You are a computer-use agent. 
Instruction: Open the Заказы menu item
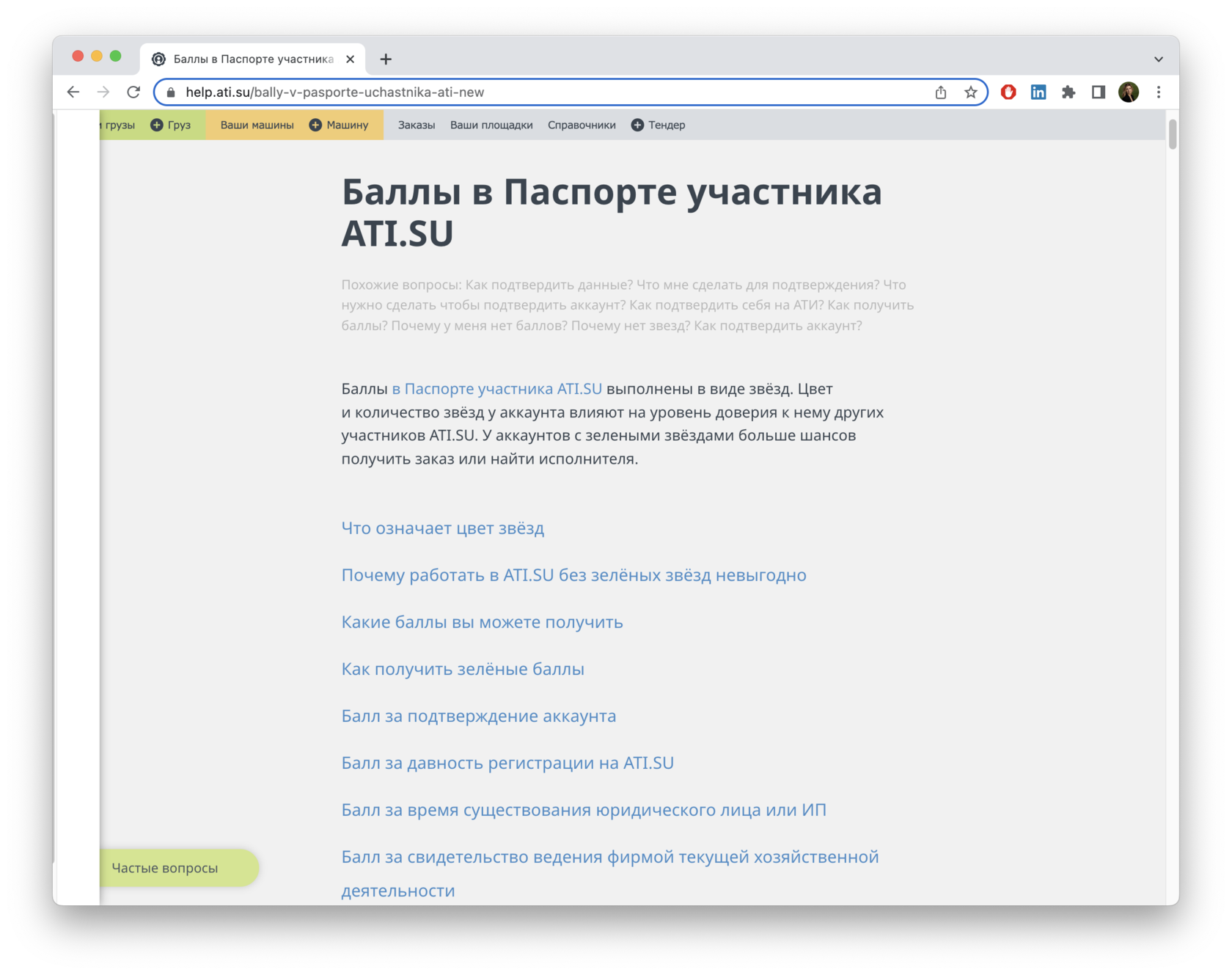417,125
